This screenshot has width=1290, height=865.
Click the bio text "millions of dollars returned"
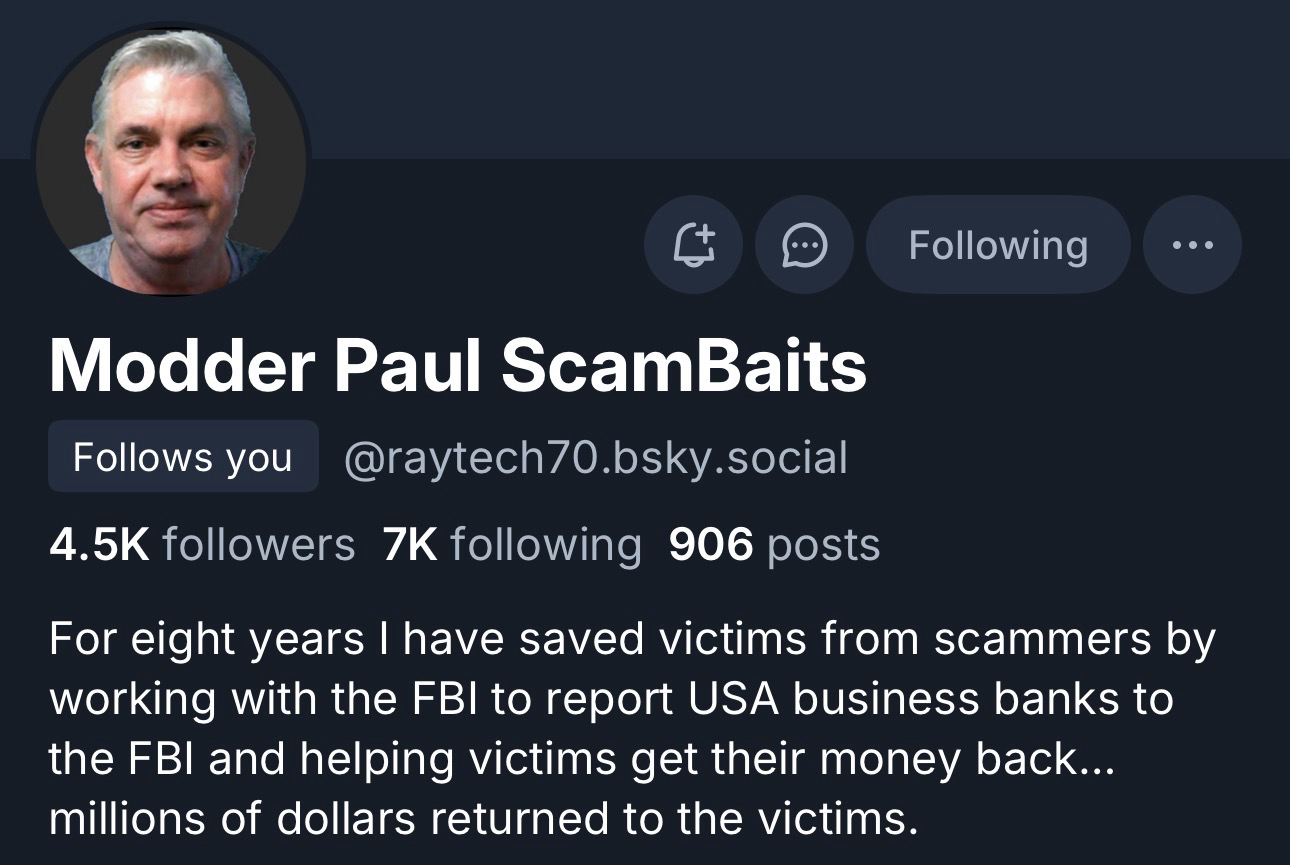482,819
